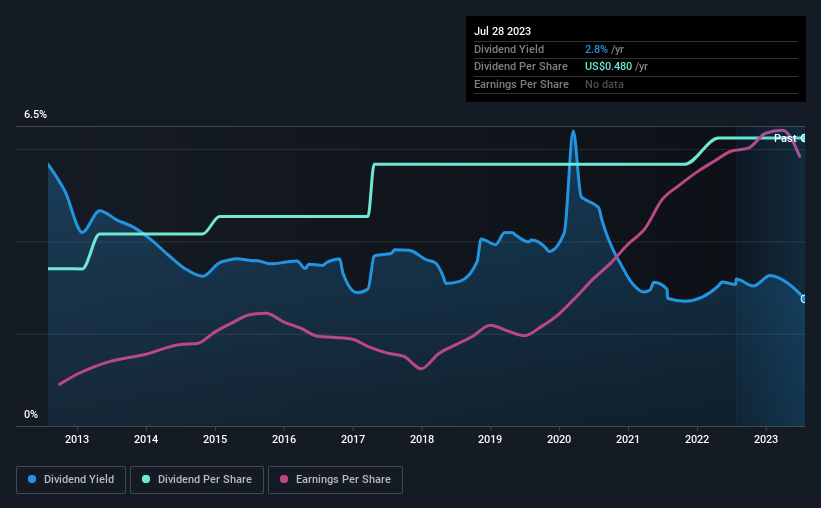Click the teal Dividend Per Share legend dot
821x508 pixels.
pyautogui.click(x=146, y=479)
